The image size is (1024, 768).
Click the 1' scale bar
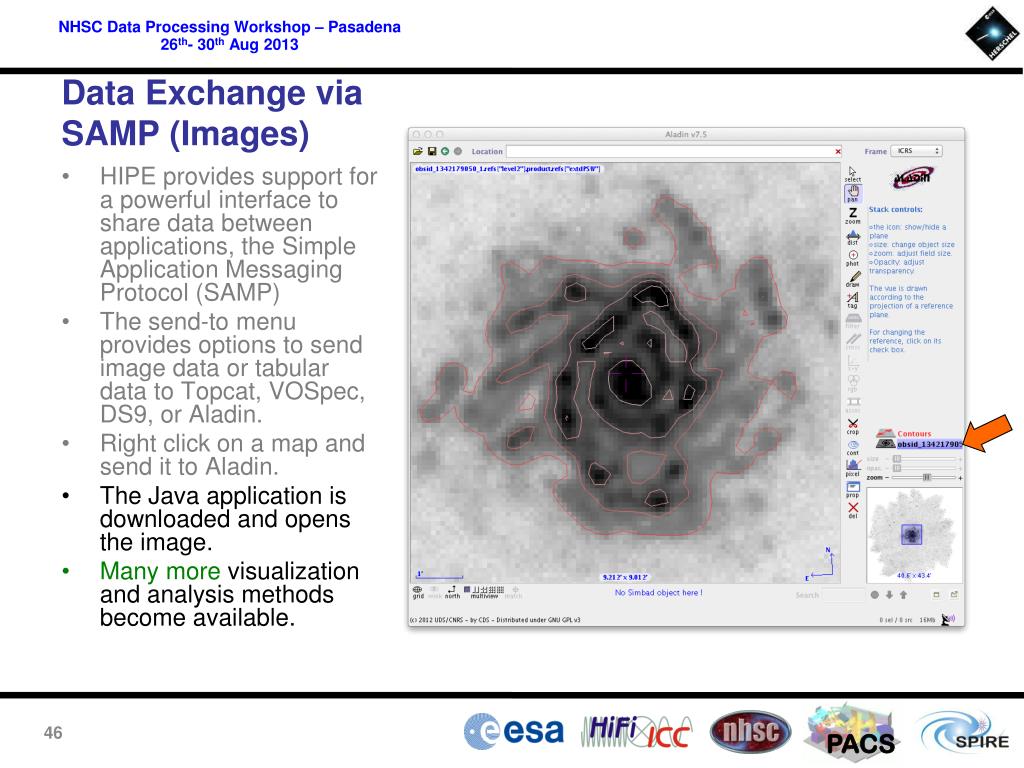coord(439,575)
